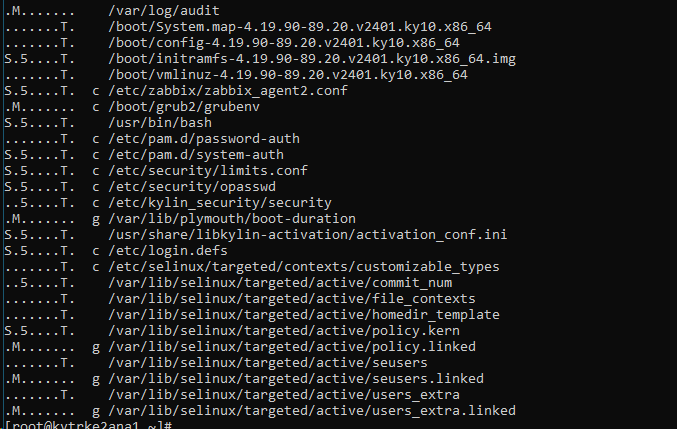This screenshot has height=429, width=677.
Task: Click /etc/security/limits.conf text
Action: (208, 170)
